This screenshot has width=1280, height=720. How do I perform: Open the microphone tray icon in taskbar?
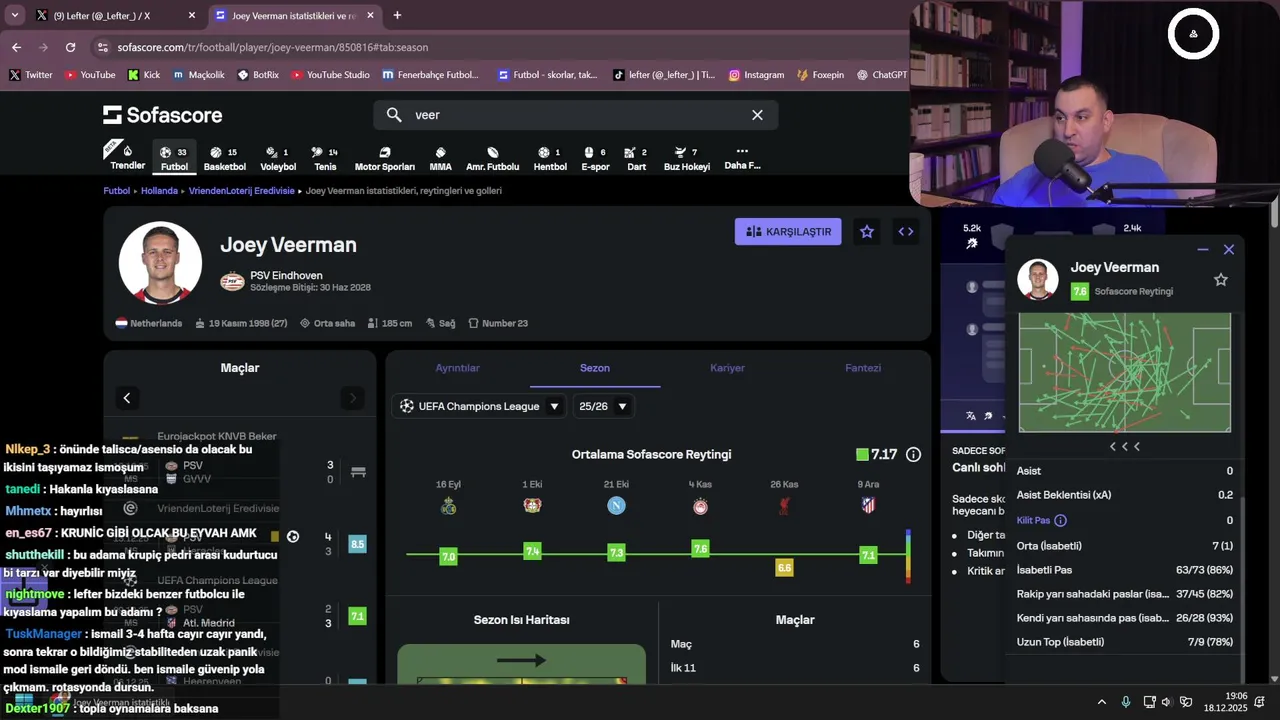1126,702
